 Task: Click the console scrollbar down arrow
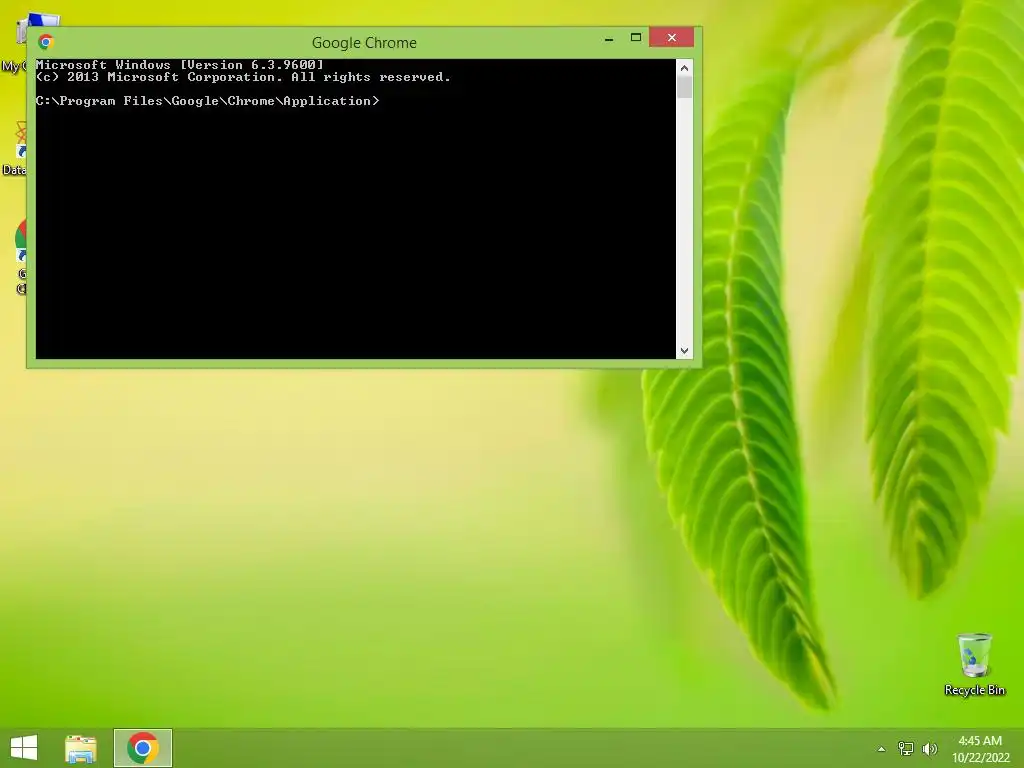[684, 351]
